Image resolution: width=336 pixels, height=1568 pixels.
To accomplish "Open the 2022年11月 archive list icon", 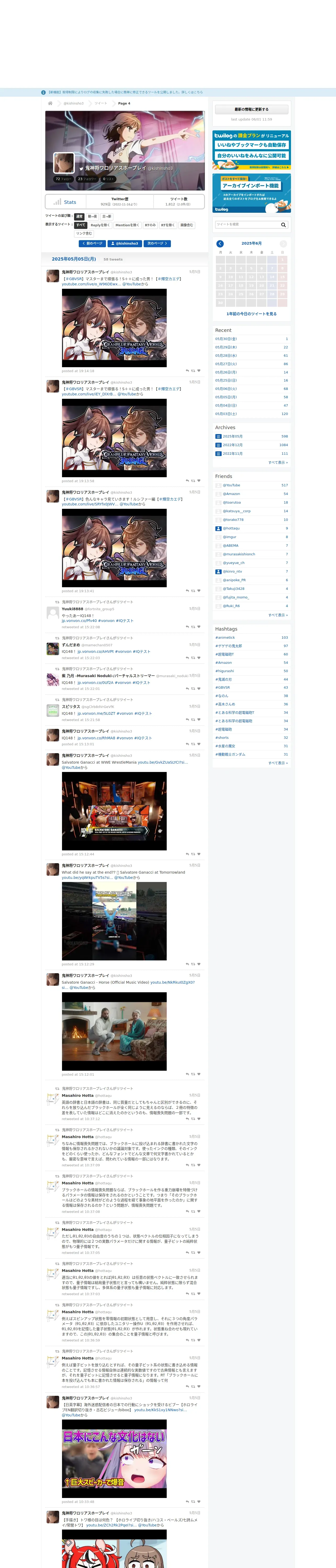I will coord(218,453).
